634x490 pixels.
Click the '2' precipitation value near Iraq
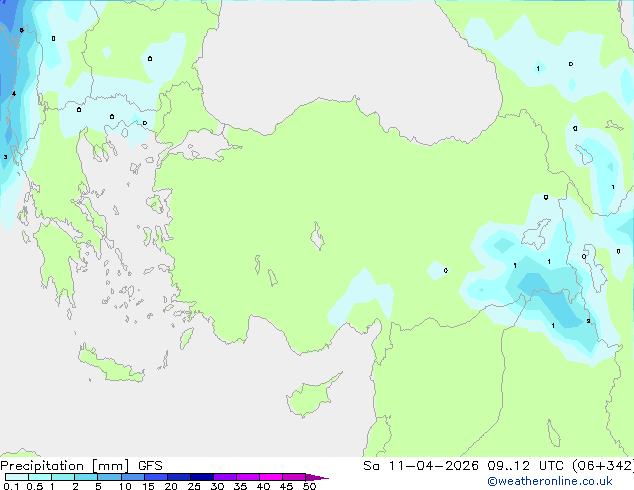tap(588, 321)
